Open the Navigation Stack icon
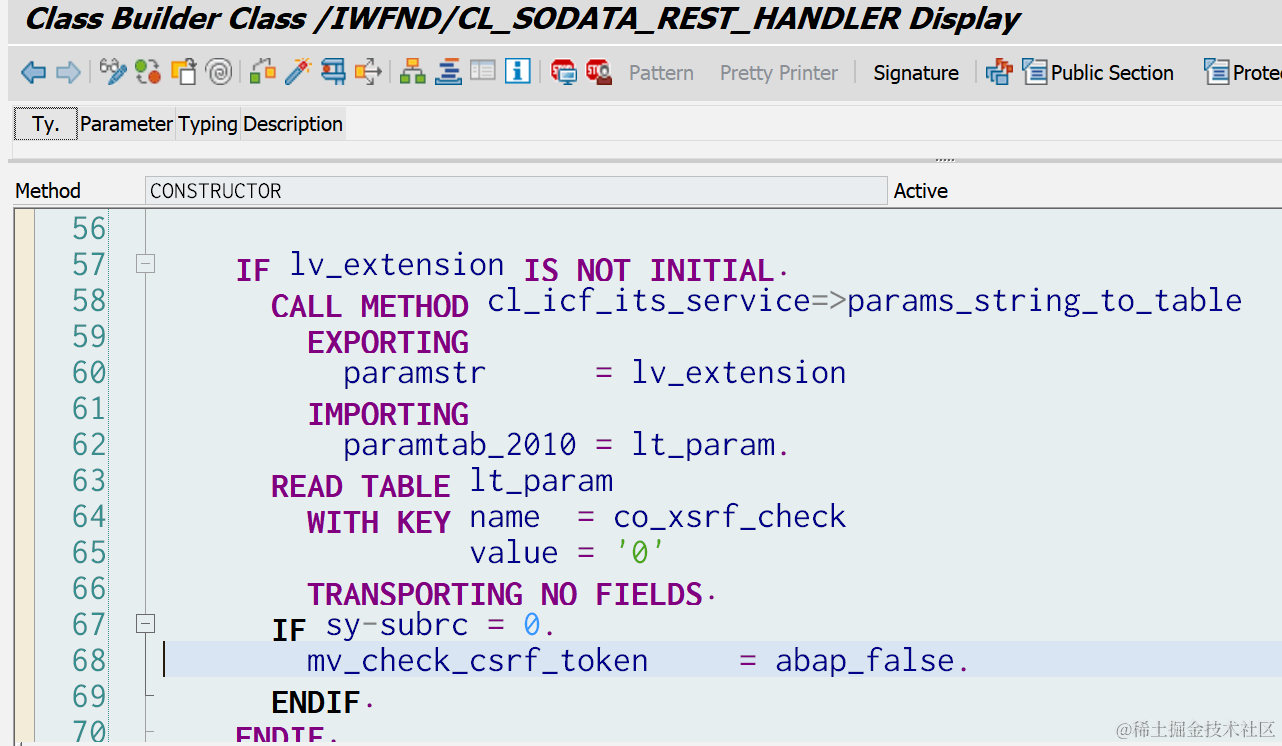The height and width of the screenshot is (746, 1282). pos(448,71)
